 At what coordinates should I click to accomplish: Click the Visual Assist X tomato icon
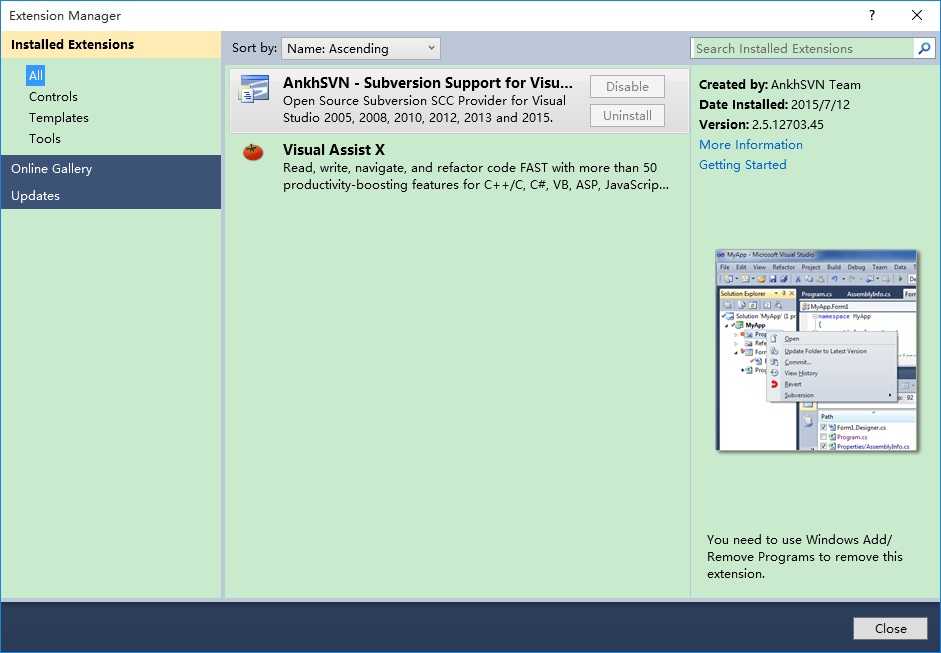click(x=253, y=152)
